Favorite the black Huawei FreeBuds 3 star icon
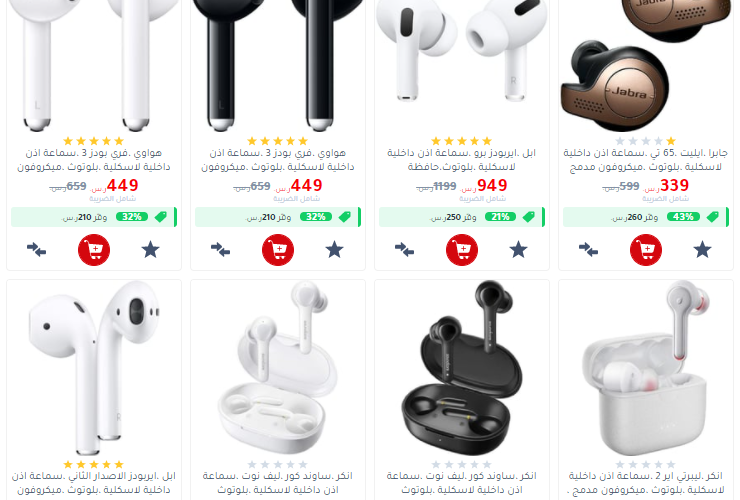The height and width of the screenshot is (500, 740). pos(335,249)
